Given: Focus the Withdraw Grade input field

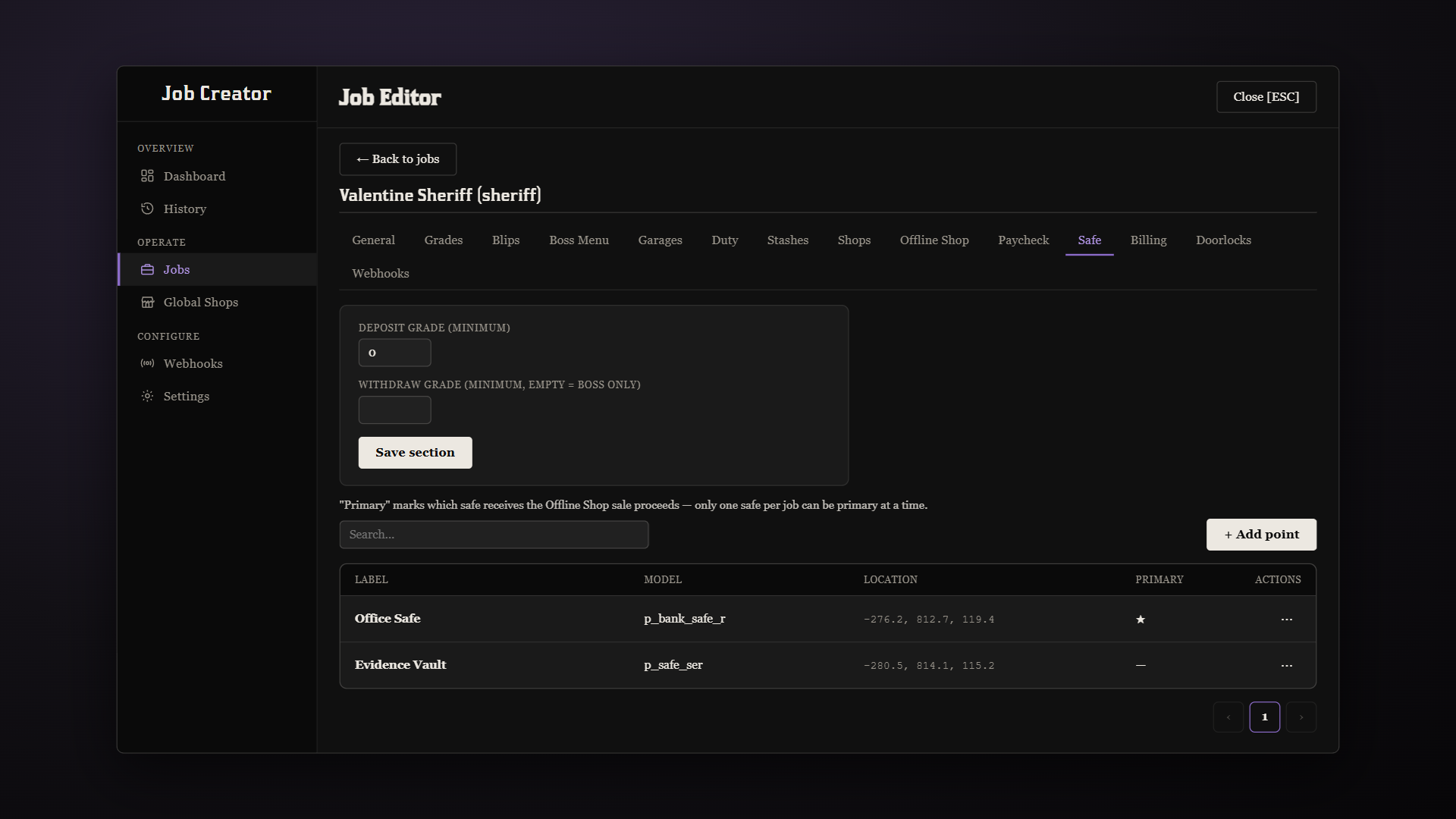Looking at the screenshot, I should [x=394, y=410].
